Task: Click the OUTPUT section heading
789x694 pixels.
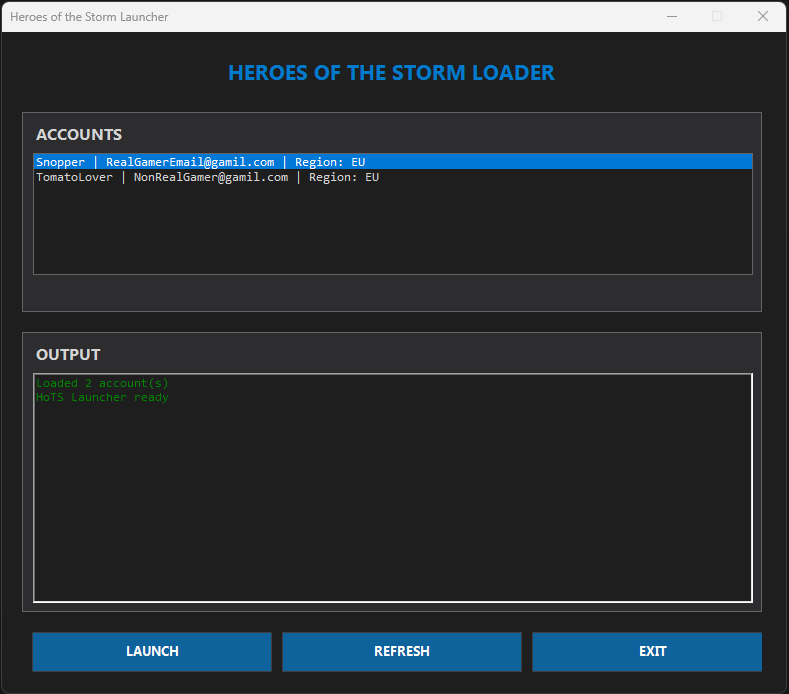Action: pyautogui.click(x=68, y=354)
